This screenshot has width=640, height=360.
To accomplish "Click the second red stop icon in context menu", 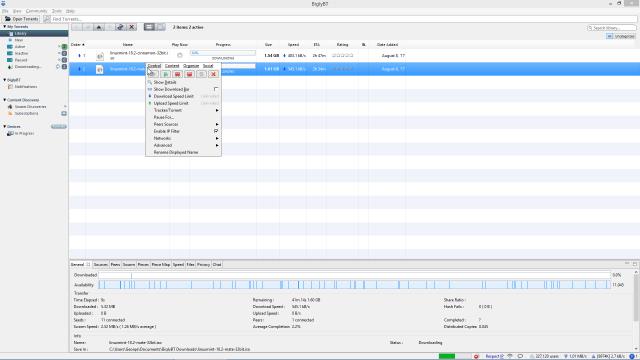I will click(189, 74).
